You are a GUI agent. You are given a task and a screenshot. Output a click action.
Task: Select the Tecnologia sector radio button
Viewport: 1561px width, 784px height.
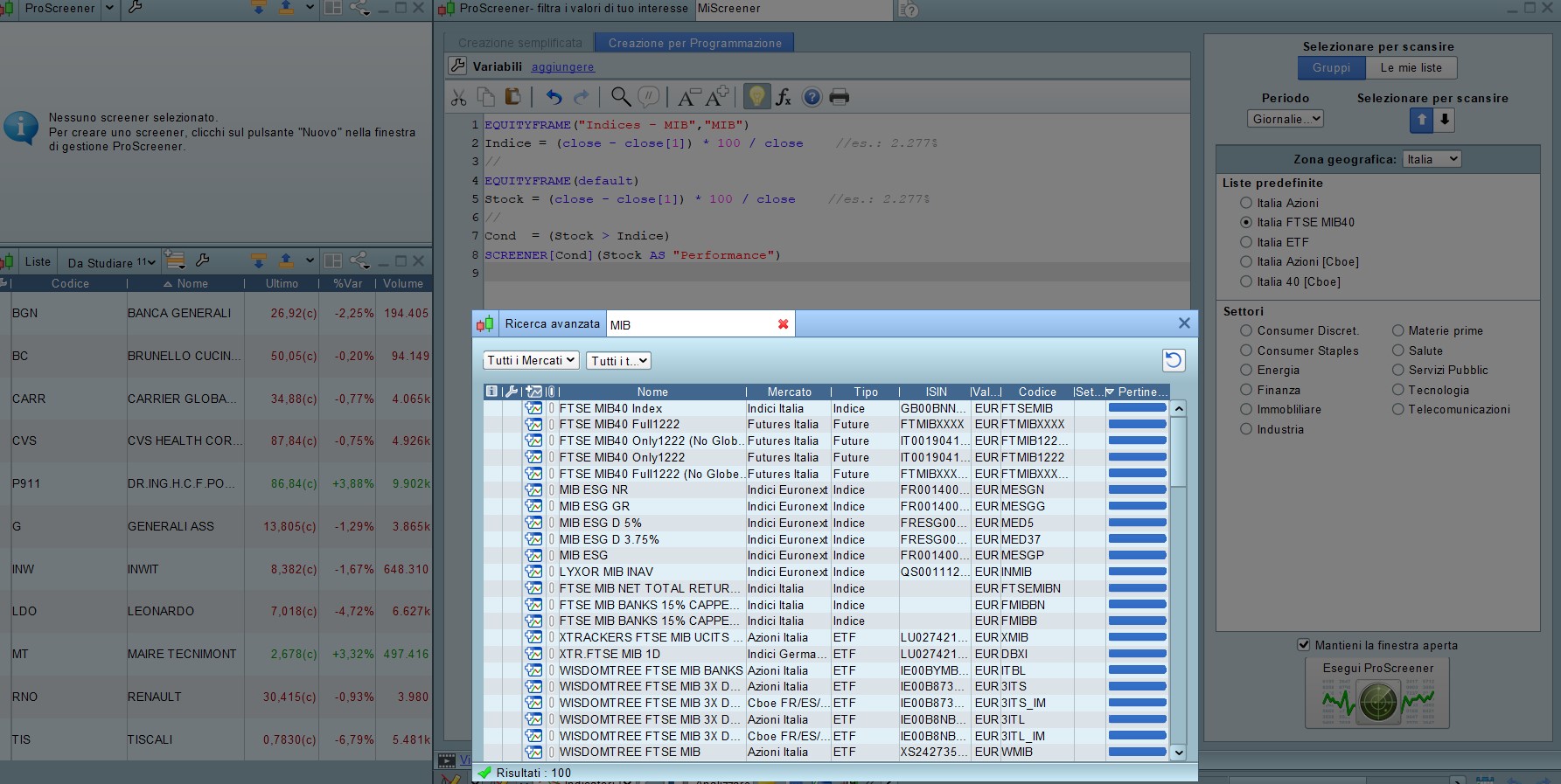1397,390
